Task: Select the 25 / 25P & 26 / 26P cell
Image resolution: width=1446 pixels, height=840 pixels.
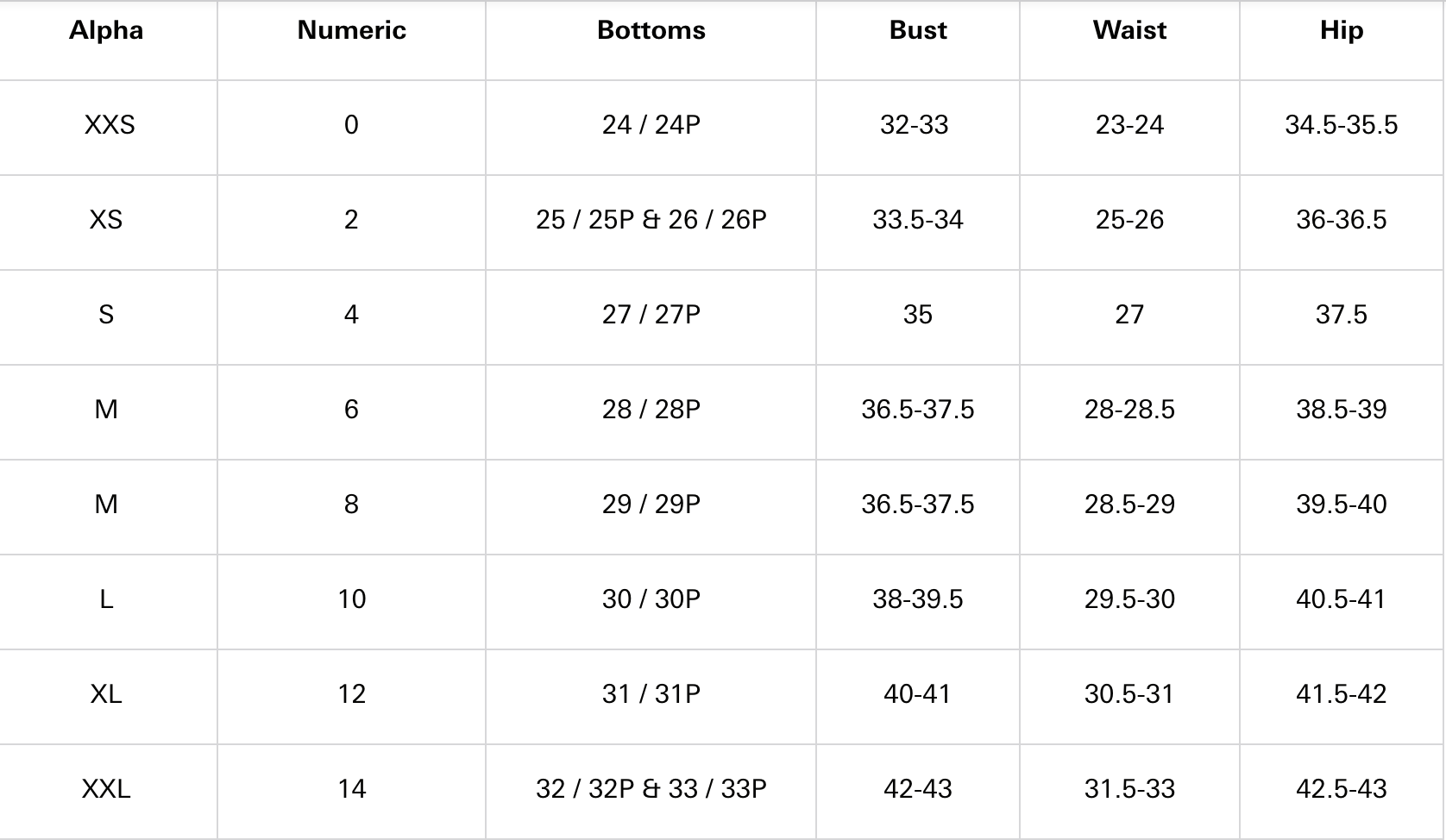Action: 651,220
